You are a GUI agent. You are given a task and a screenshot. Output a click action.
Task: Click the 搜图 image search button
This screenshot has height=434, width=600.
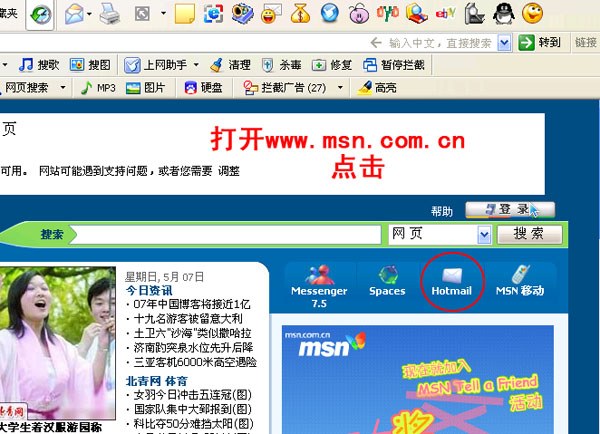[90, 65]
